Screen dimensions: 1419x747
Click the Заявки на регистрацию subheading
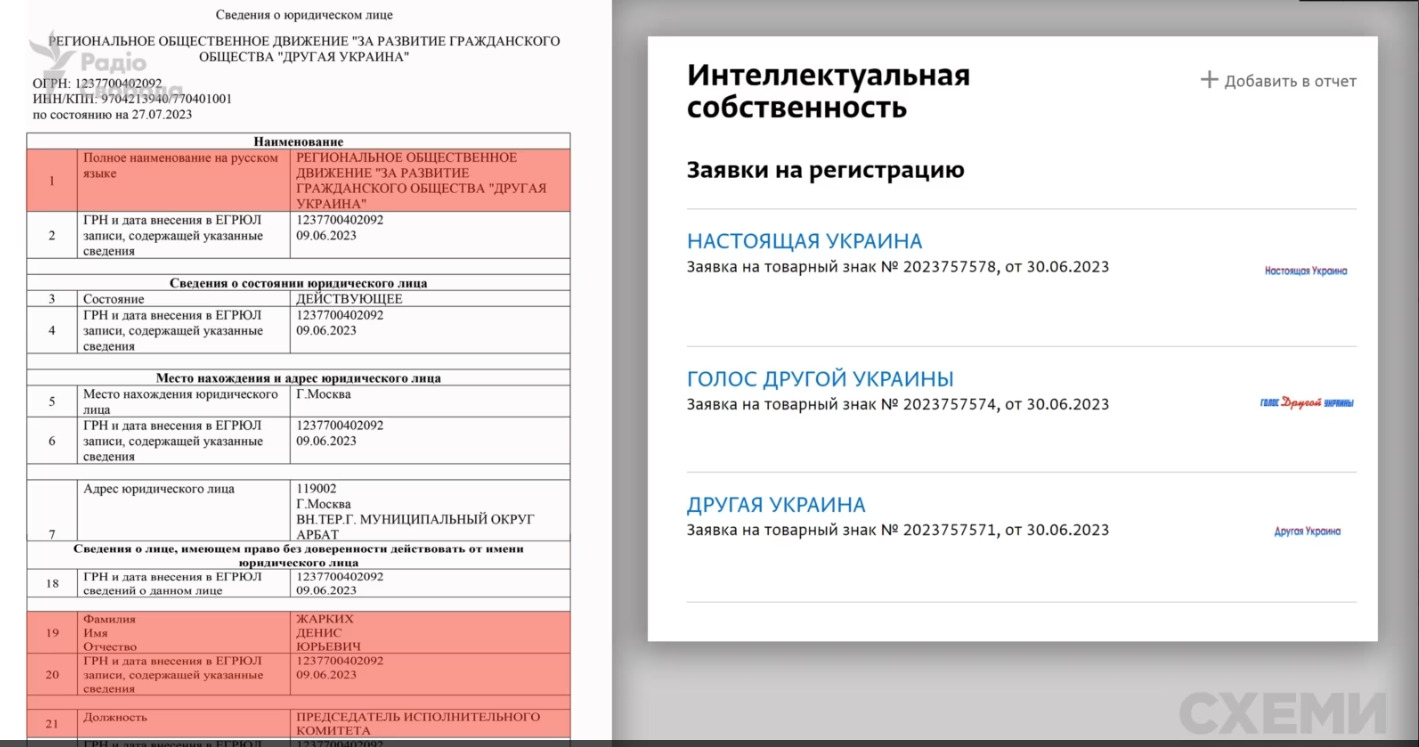click(x=825, y=170)
